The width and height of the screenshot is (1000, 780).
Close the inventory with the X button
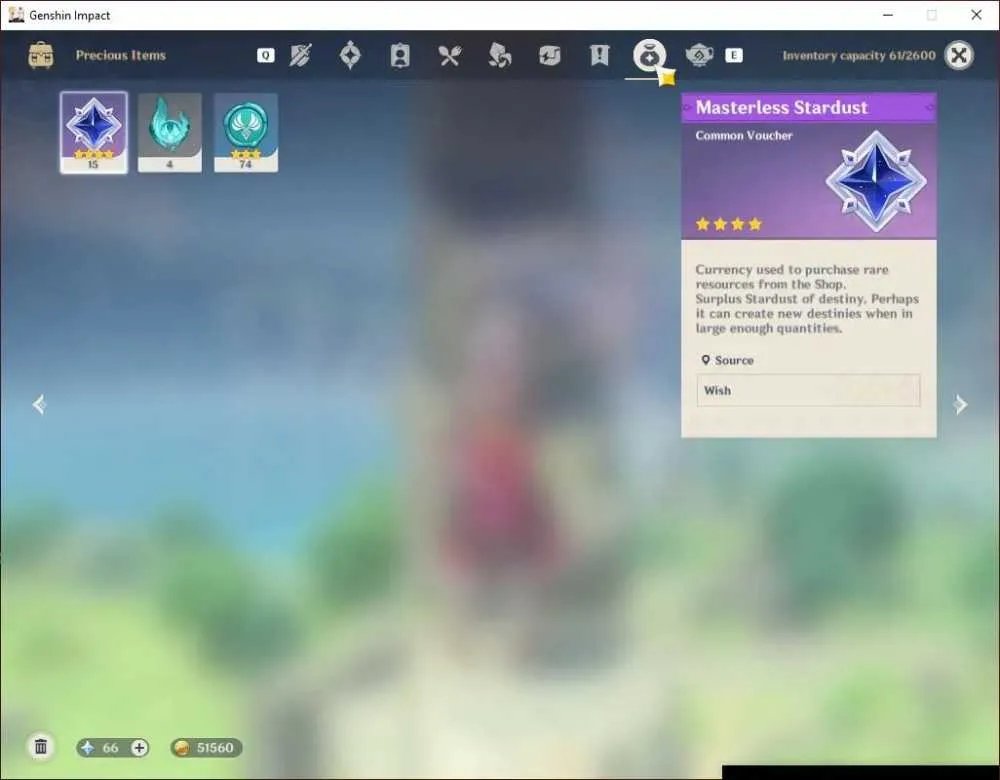(959, 55)
